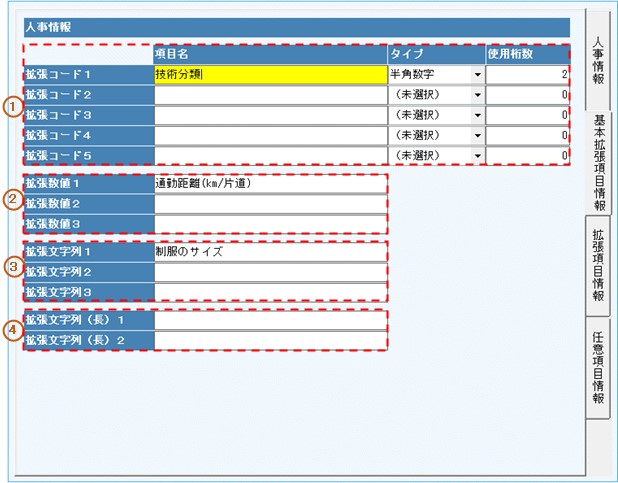
Task: Click the 拡張文字列（長）1 field
Action: pos(270,321)
